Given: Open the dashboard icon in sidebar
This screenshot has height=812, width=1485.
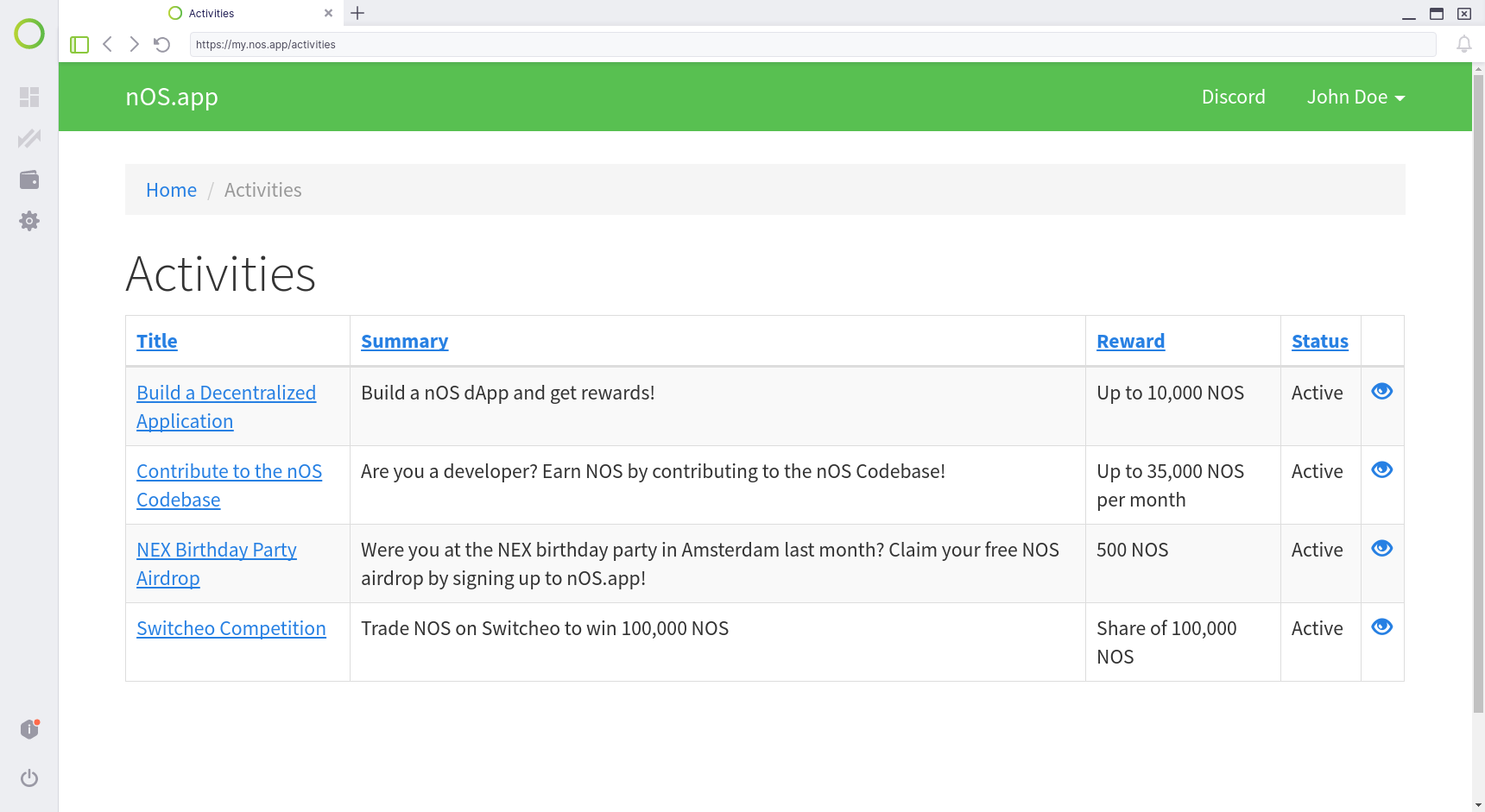Looking at the screenshot, I should pyautogui.click(x=29, y=97).
